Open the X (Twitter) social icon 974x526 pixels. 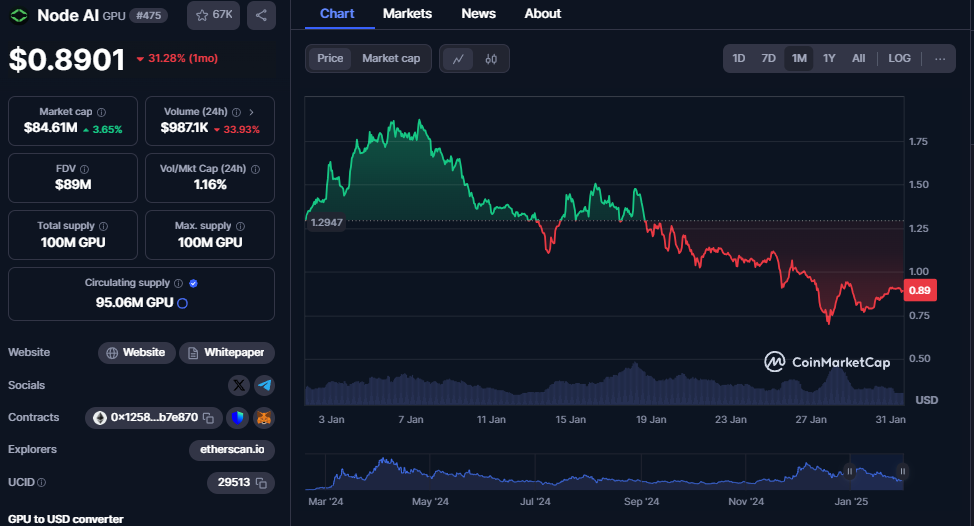[x=239, y=385]
